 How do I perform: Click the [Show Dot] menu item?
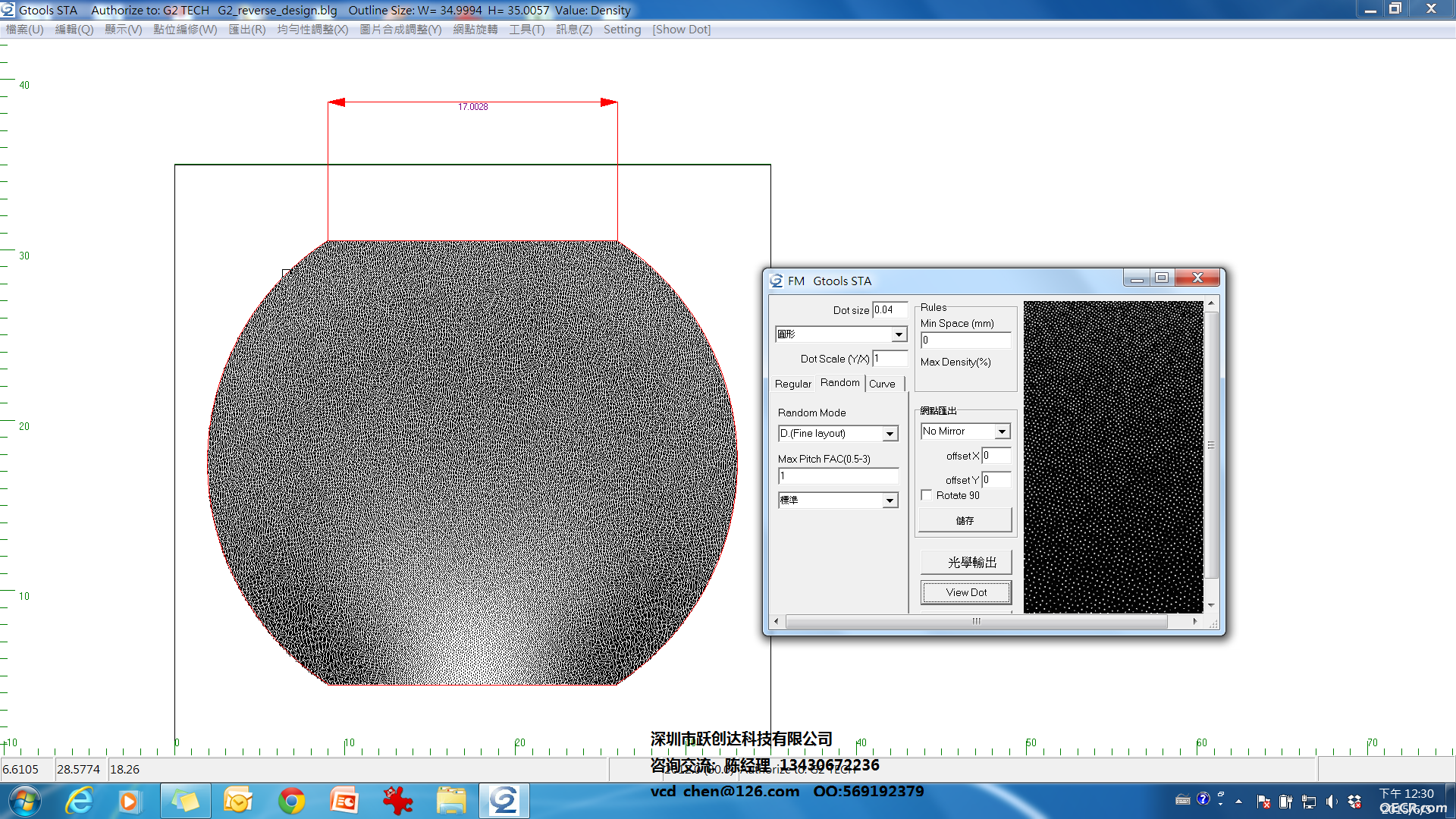pos(682,30)
